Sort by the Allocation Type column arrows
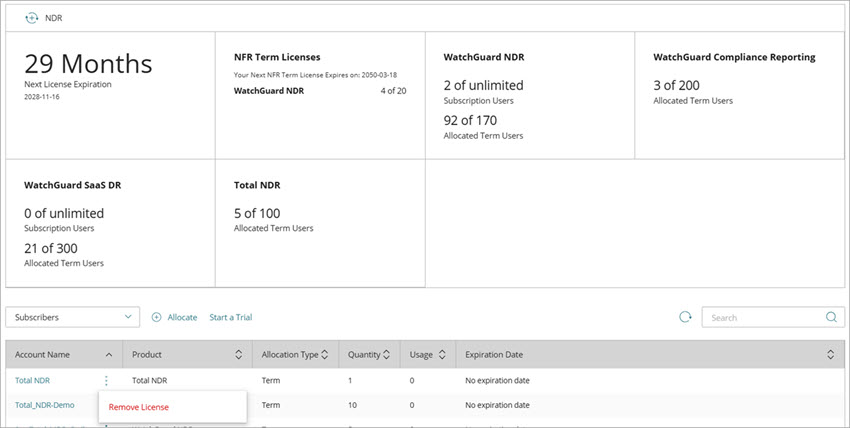The width and height of the screenshot is (850, 428). pyautogui.click(x=325, y=355)
